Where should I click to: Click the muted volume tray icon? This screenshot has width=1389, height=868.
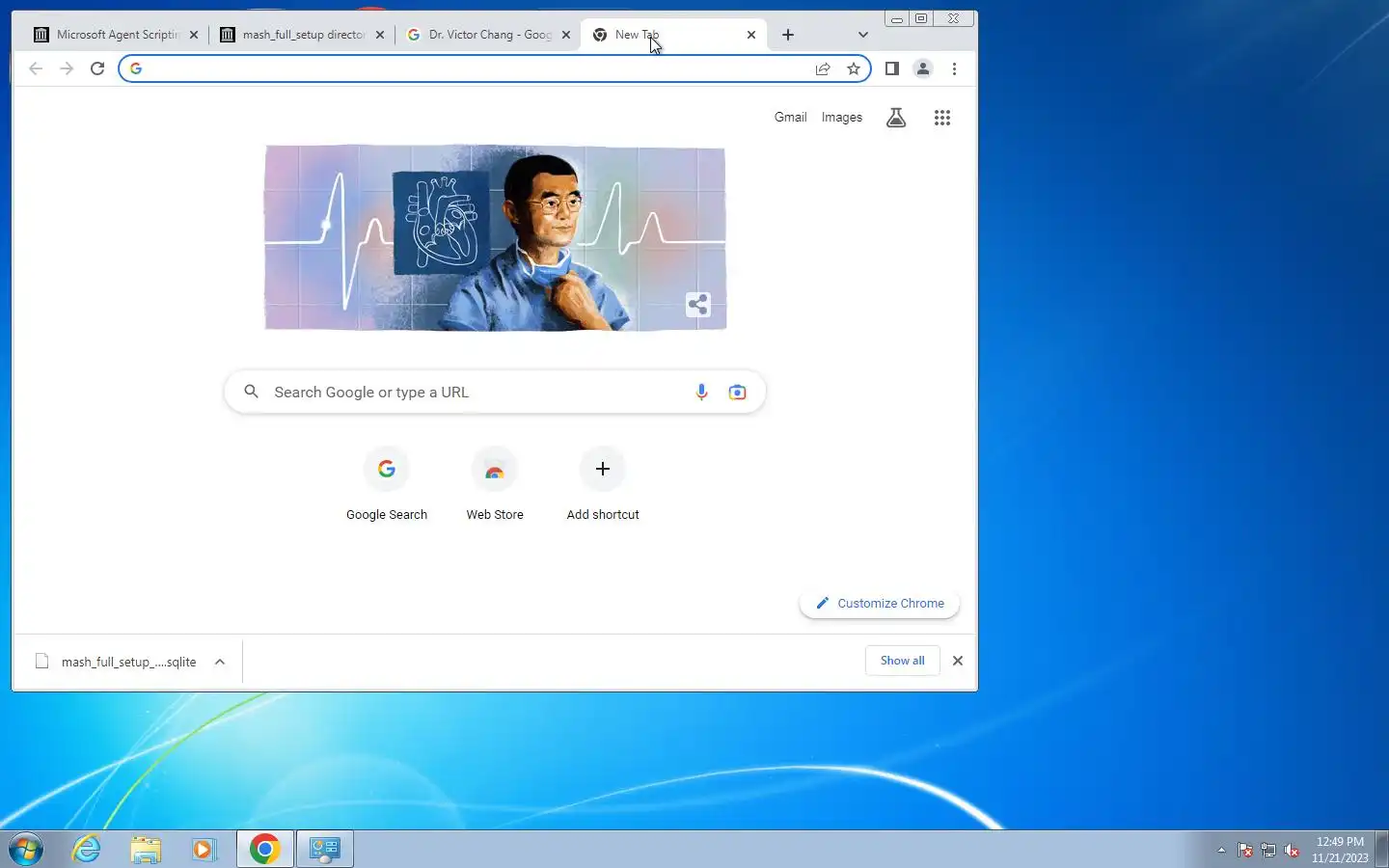(1292, 850)
